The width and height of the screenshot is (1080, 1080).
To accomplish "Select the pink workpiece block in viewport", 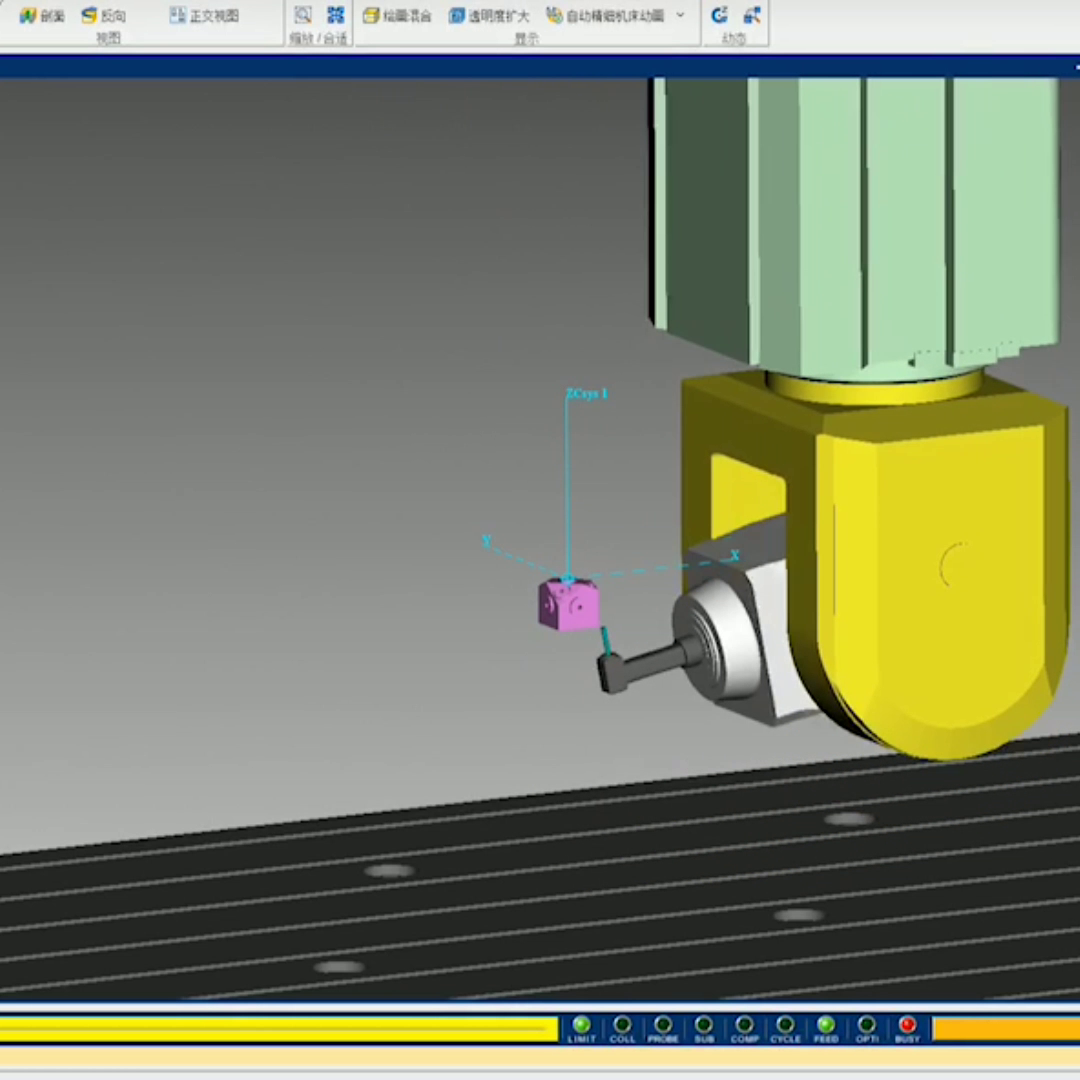I will [567, 606].
